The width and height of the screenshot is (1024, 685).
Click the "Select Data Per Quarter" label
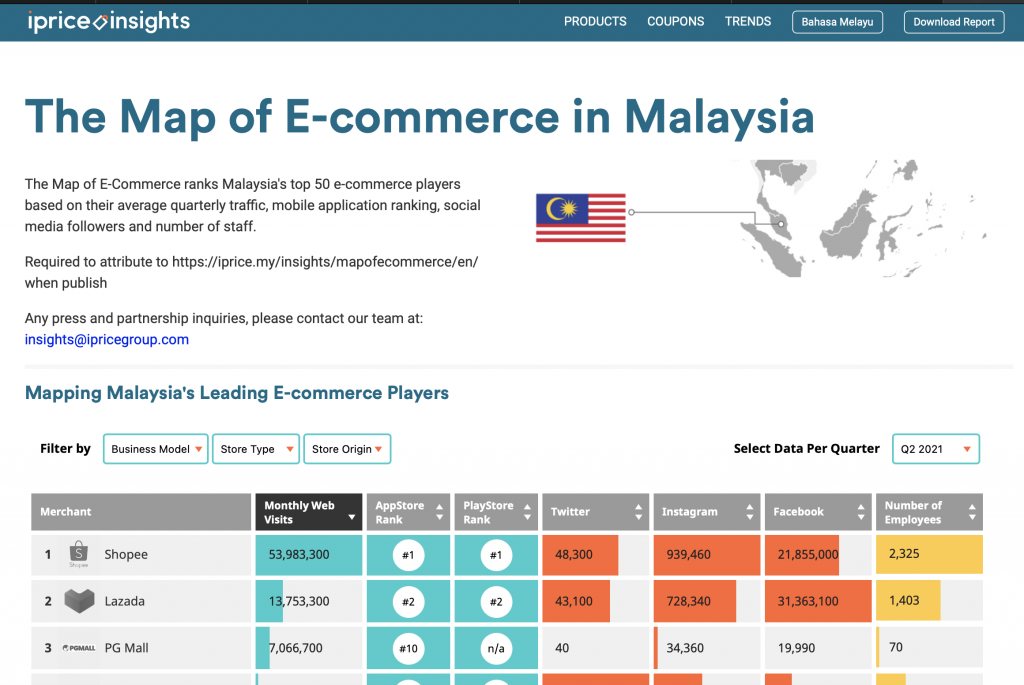click(x=807, y=449)
